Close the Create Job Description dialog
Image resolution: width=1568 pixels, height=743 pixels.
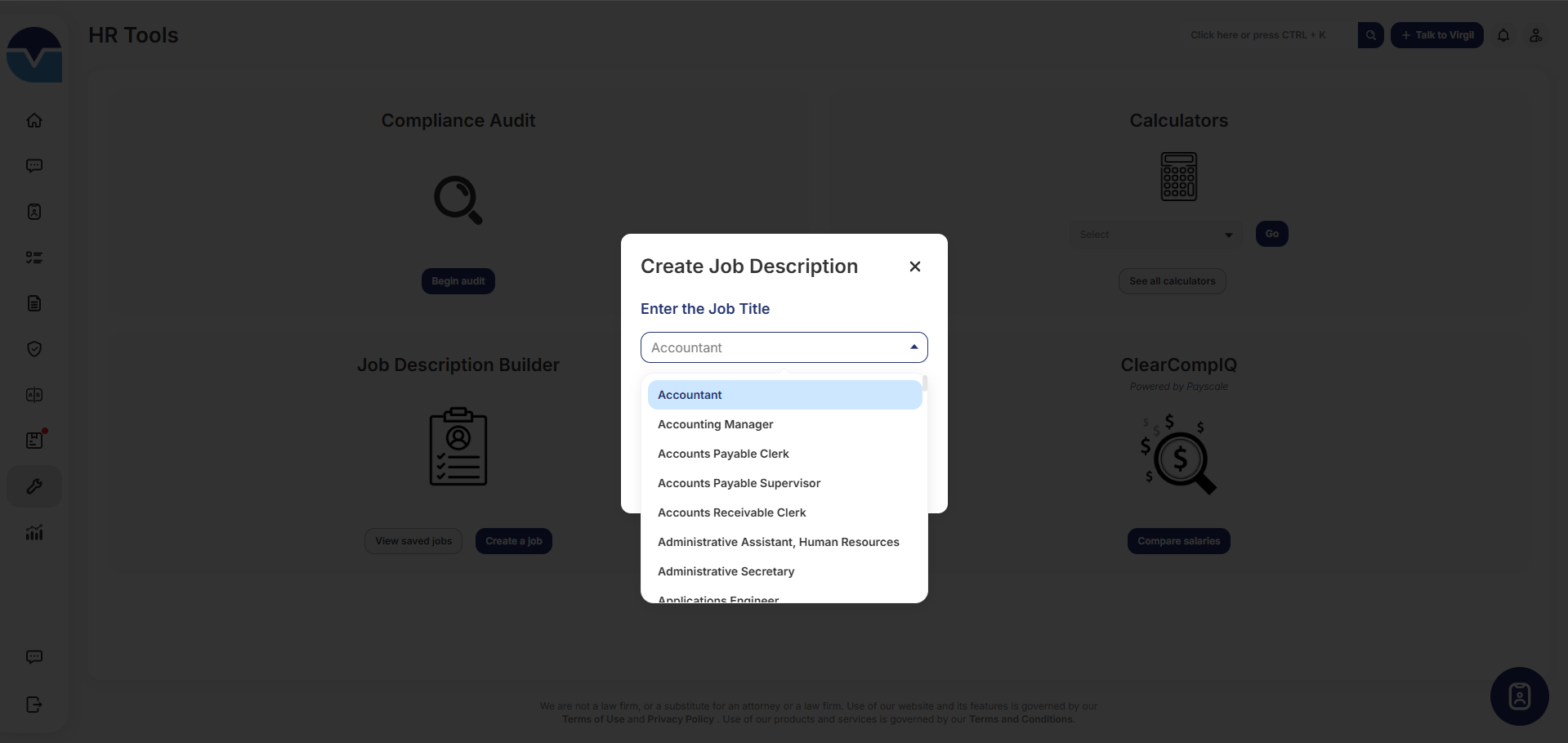[x=915, y=266]
